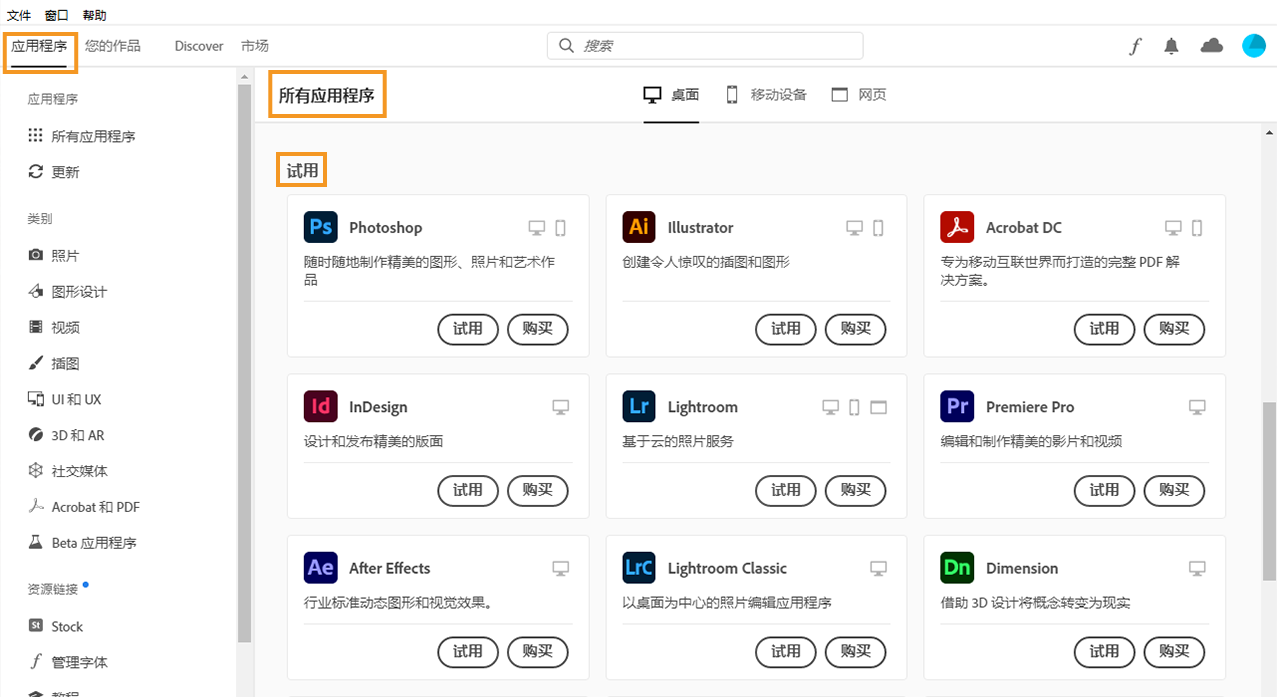Image resolution: width=1277 pixels, height=697 pixels.
Task: Click 购买 for Lightroom
Action: tap(856, 491)
